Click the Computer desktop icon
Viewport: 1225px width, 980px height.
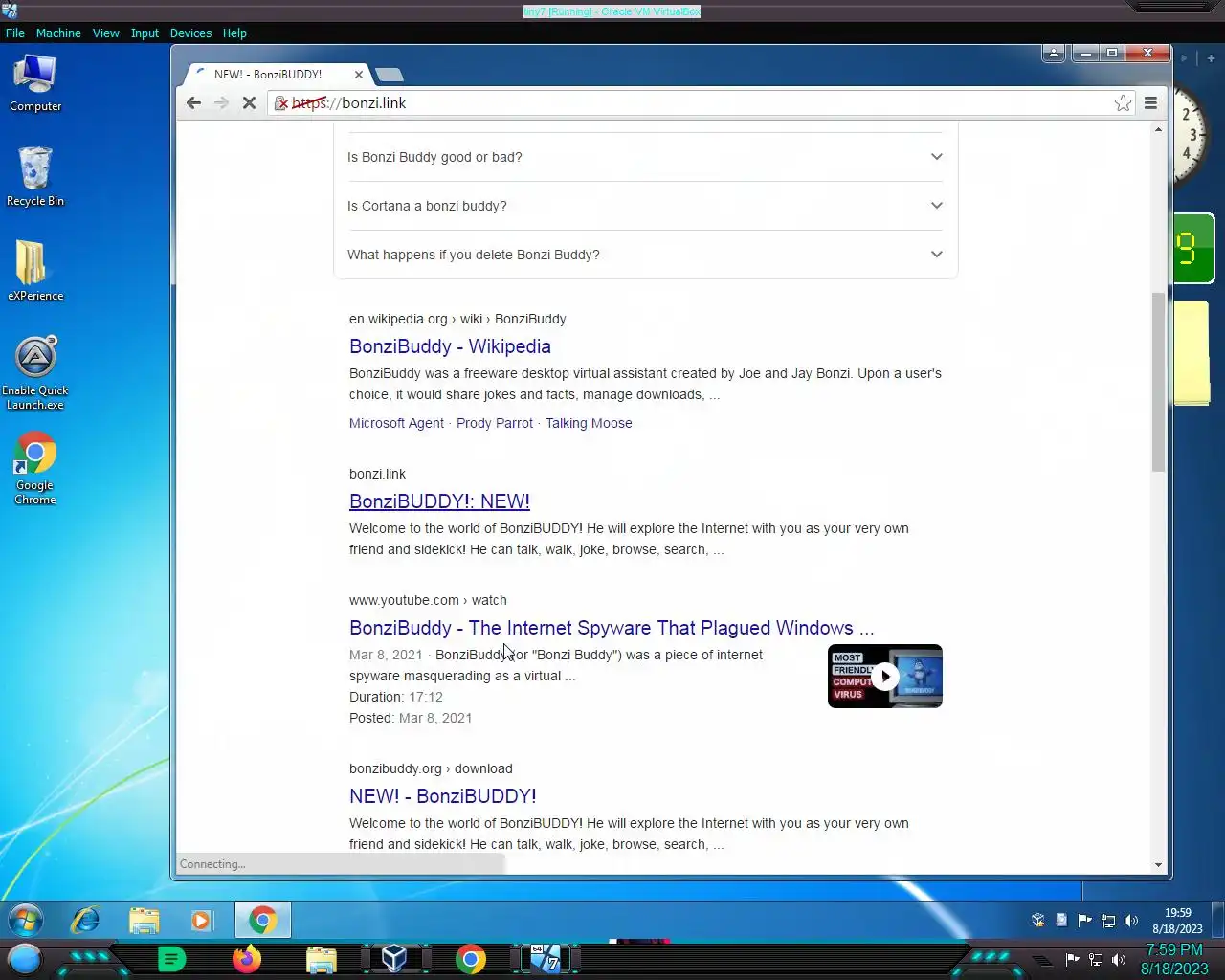[35, 83]
